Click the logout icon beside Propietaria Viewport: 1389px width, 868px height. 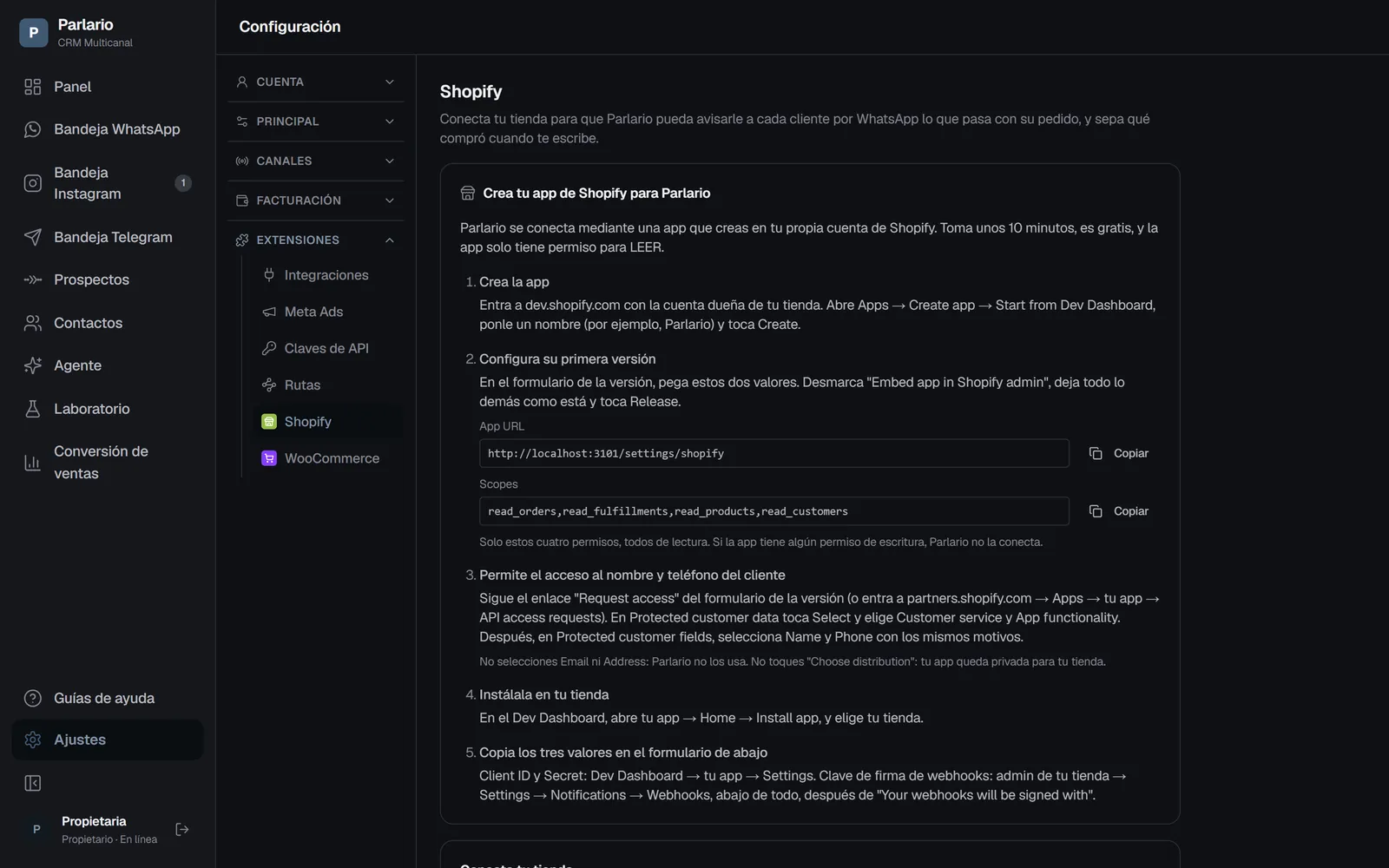point(182,830)
